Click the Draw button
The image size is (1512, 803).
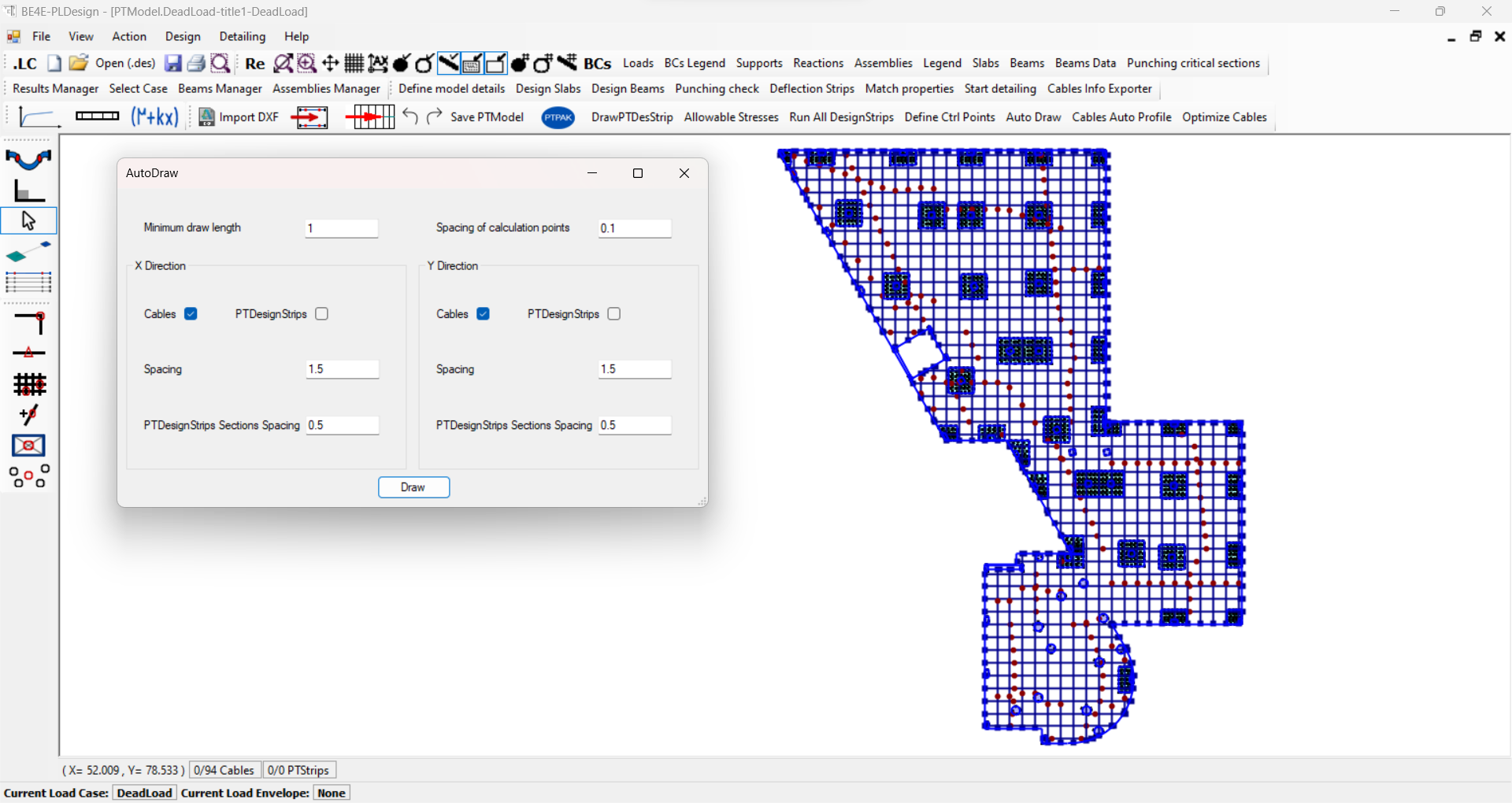(413, 487)
